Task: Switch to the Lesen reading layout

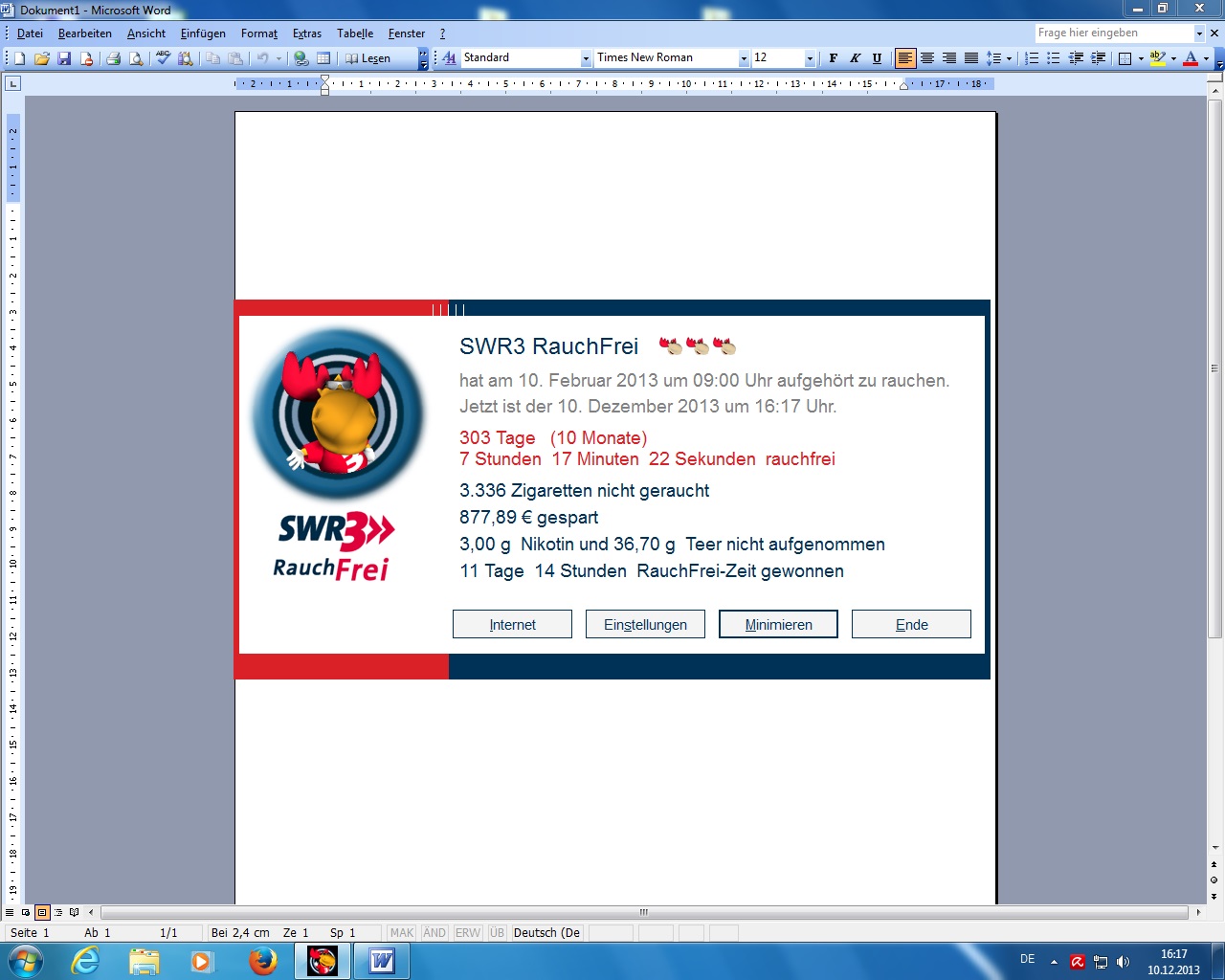Action: click(x=367, y=58)
